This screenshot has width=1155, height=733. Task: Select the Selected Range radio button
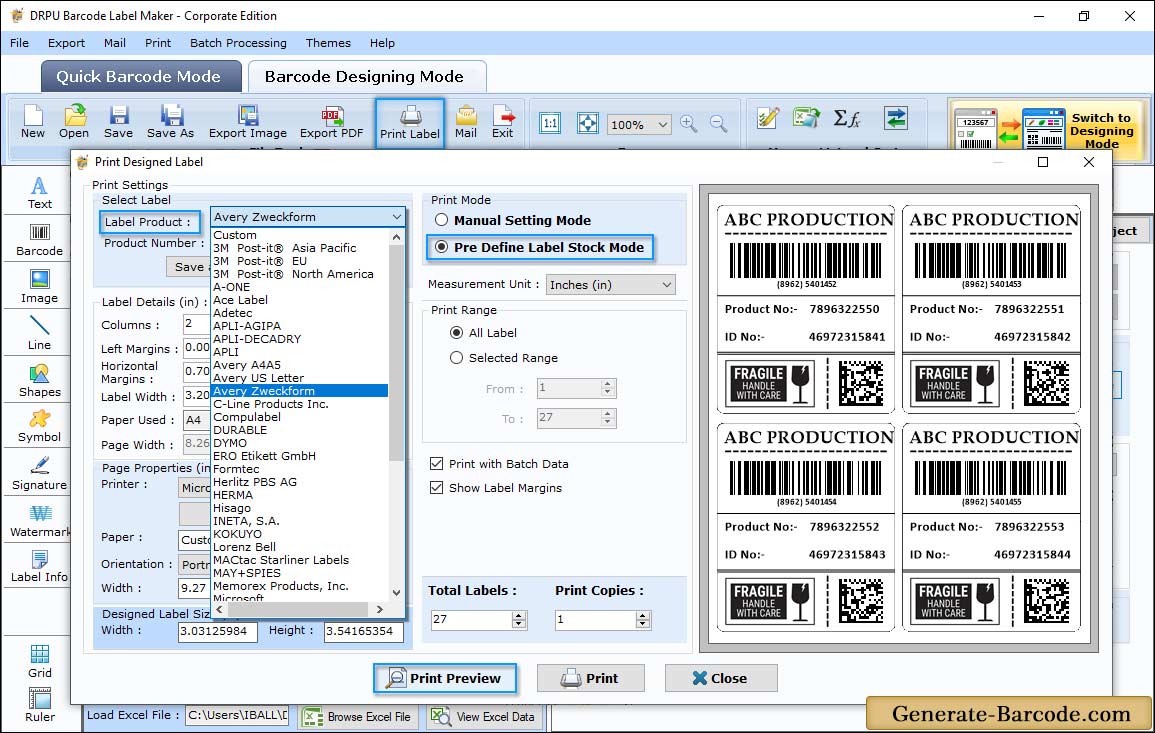click(x=456, y=358)
